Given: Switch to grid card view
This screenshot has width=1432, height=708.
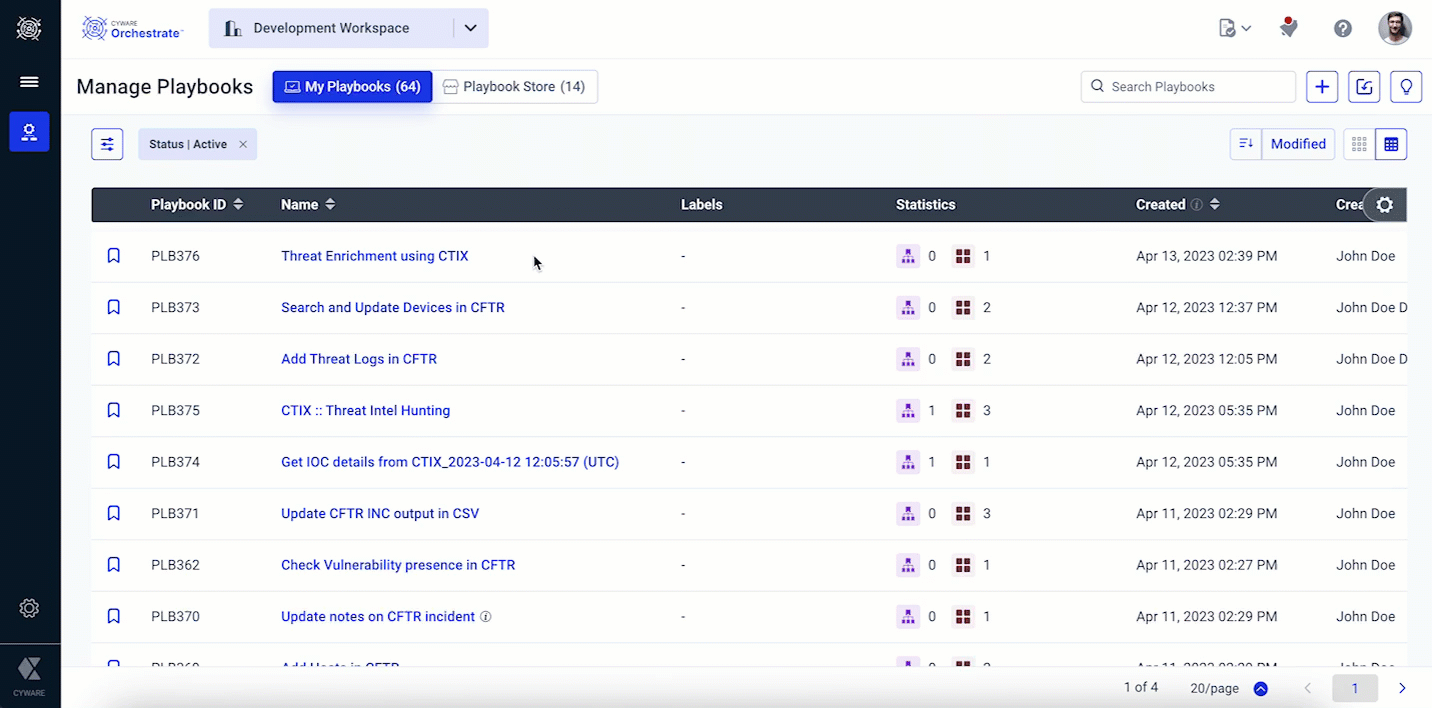Looking at the screenshot, I should point(1359,144).
